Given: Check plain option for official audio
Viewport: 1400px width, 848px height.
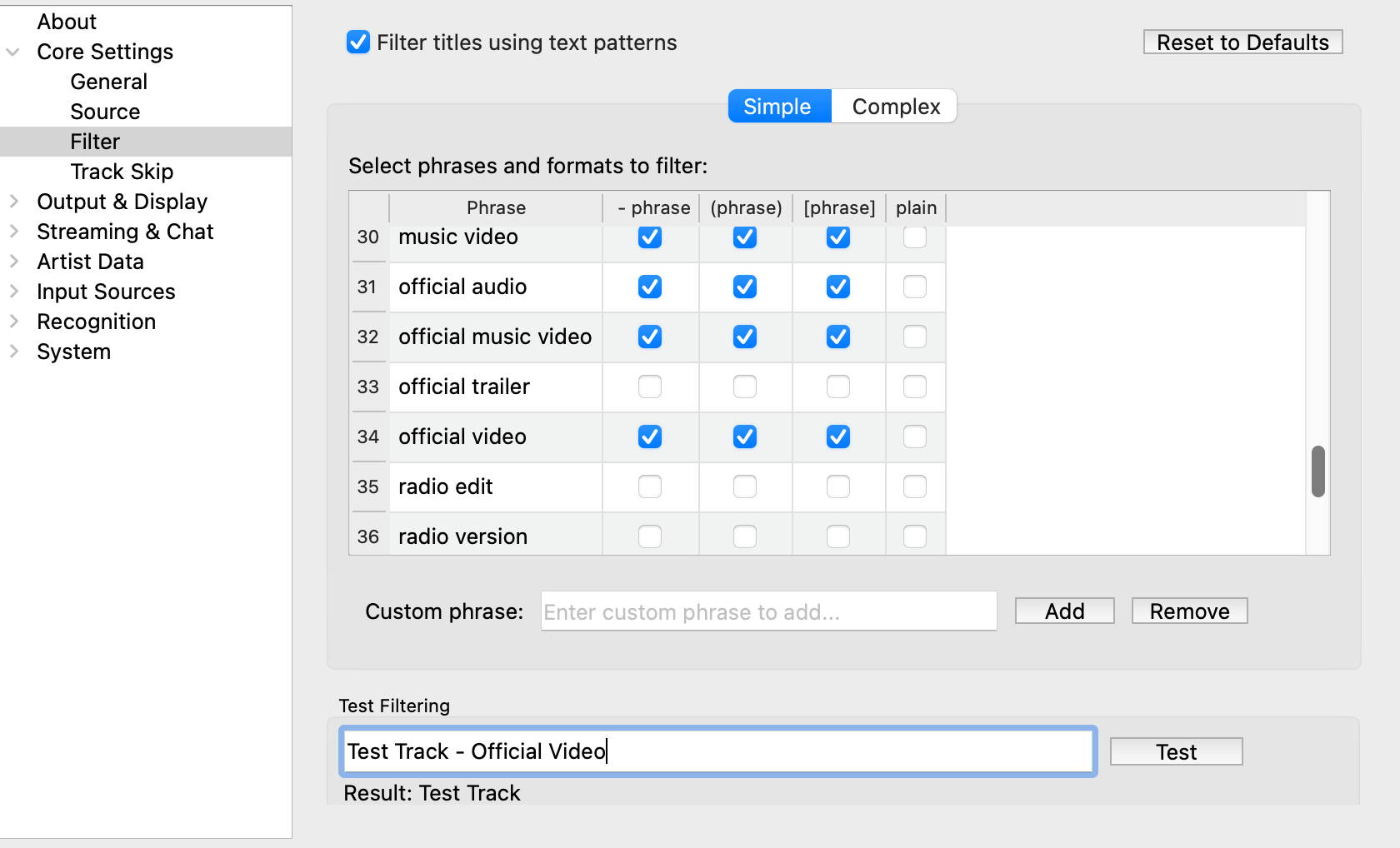Looking at the screenshot, I should [915, 287].
